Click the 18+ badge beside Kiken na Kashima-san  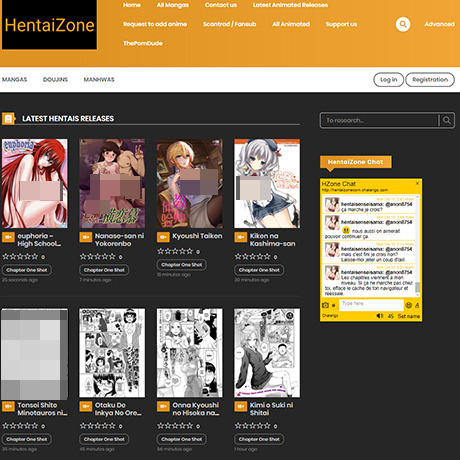(x=240, y=237)
